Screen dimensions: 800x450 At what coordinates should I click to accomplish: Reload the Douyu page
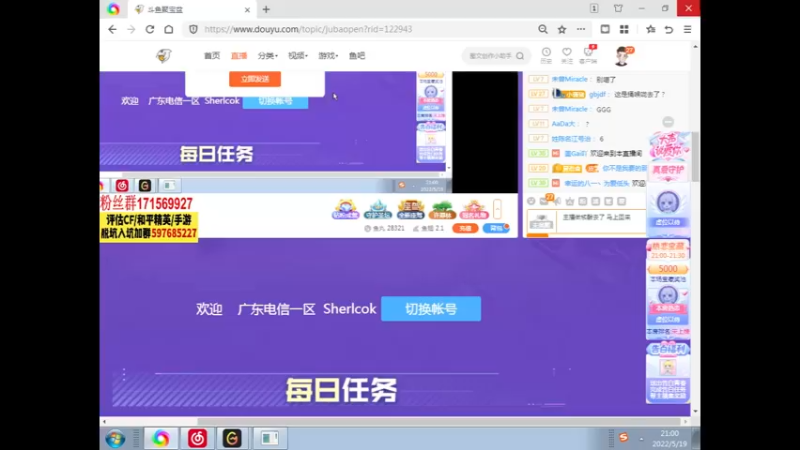pos(150,30)
